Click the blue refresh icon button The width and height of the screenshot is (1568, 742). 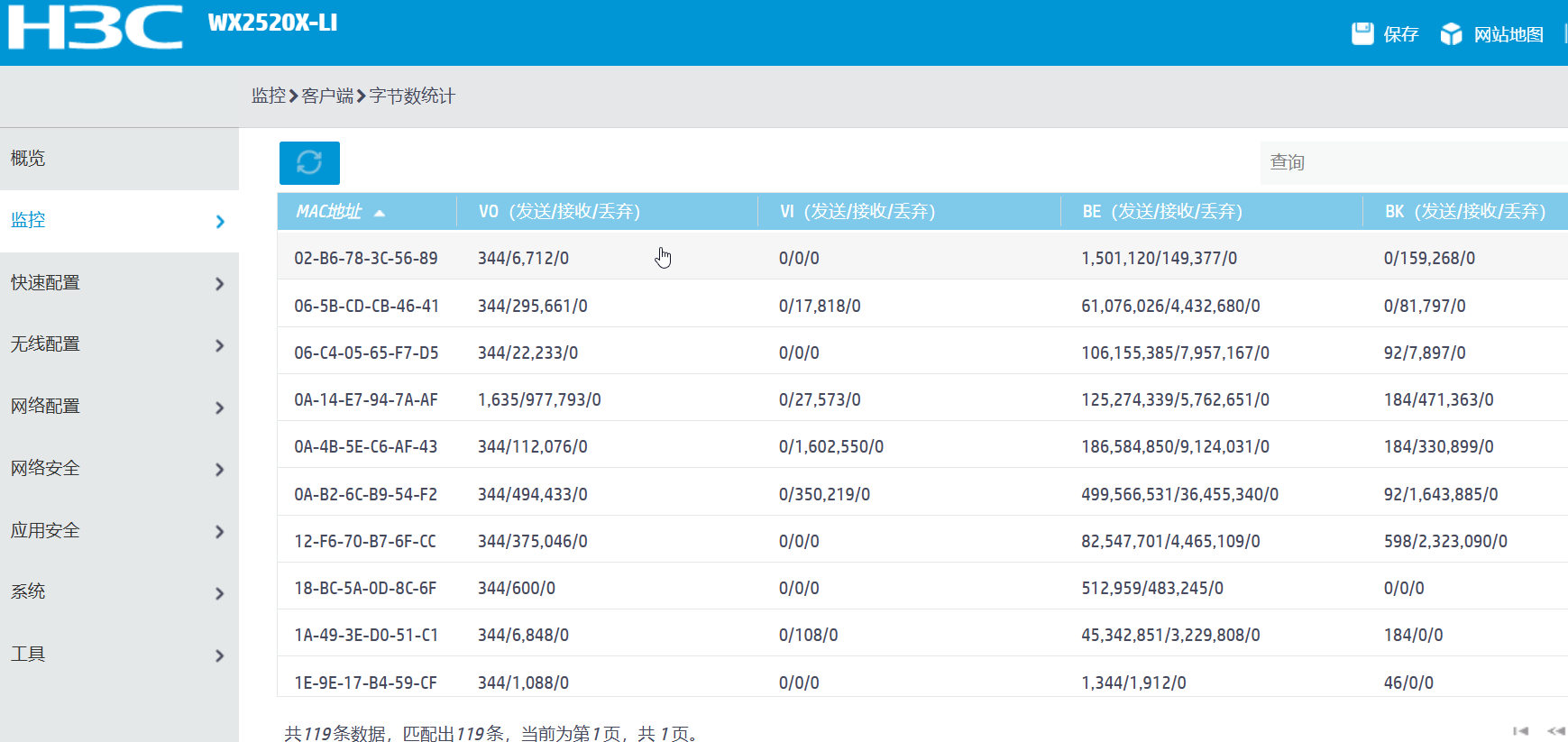[309, 162]
